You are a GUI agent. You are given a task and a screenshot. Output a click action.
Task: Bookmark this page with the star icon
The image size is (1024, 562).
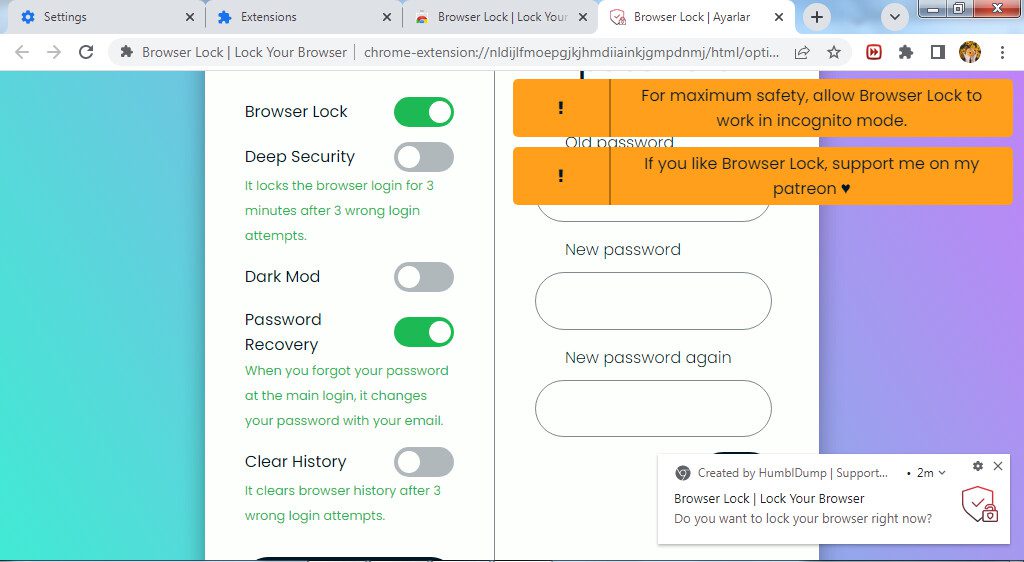(834, 52)
